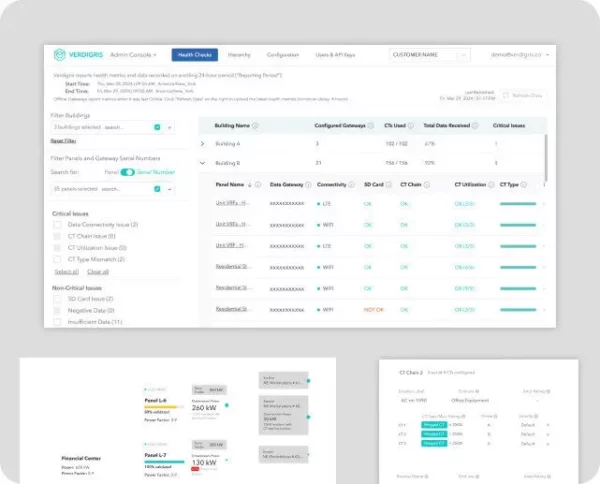This screenshot has height=484, width=600.
Task: Open Default dropdown in CT3 row
Action: pos(535,444)
